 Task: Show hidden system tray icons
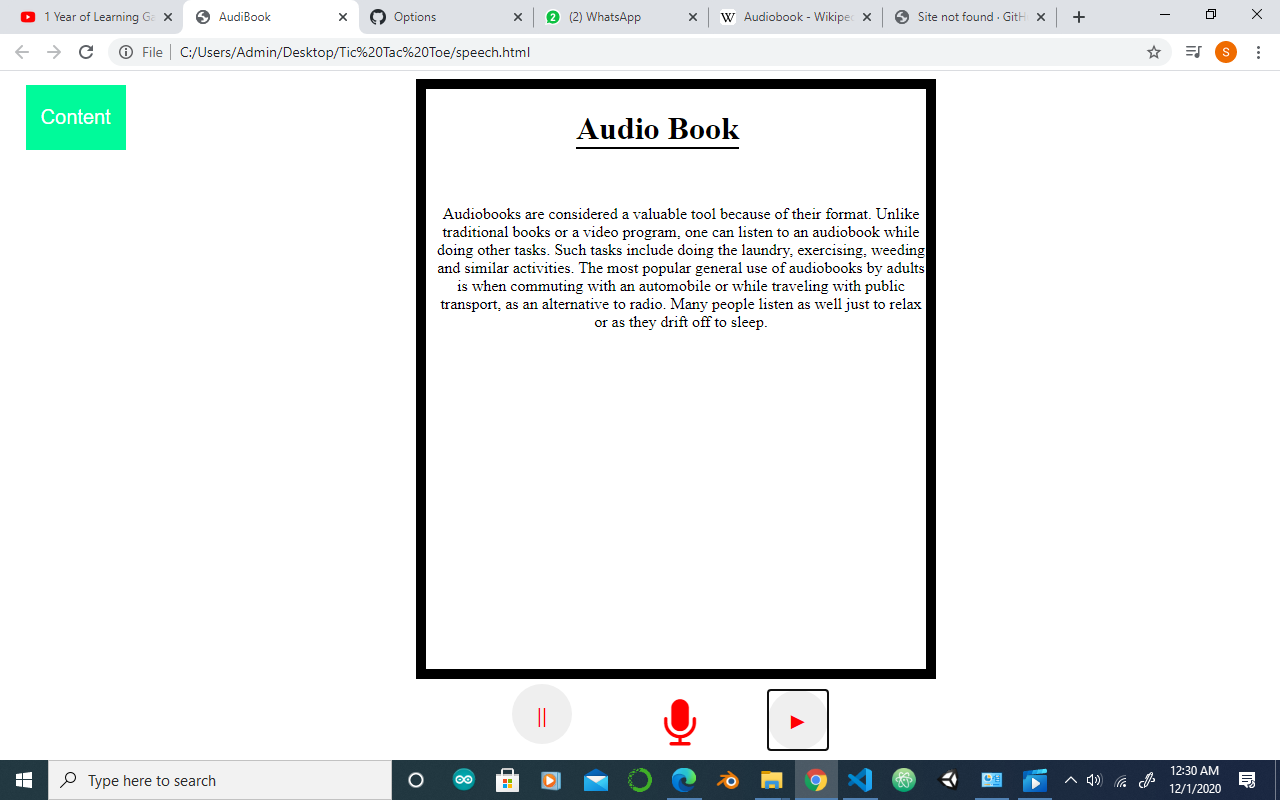pos(1071,780)
